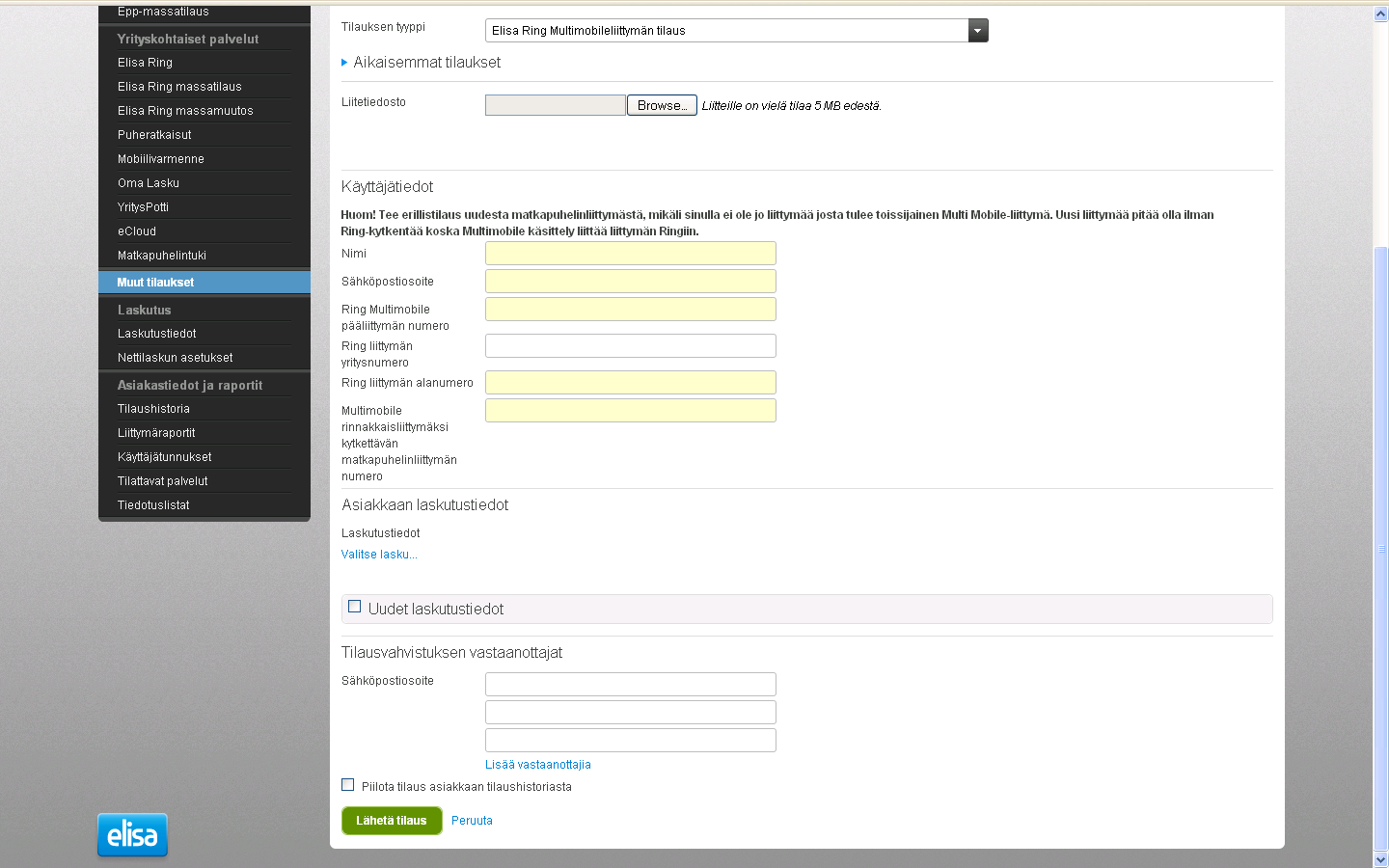Click the Laskutus sidebar heading
The height and width of the screenshot is (868, 1389).
pyautogui.click(x=145, y=311)
